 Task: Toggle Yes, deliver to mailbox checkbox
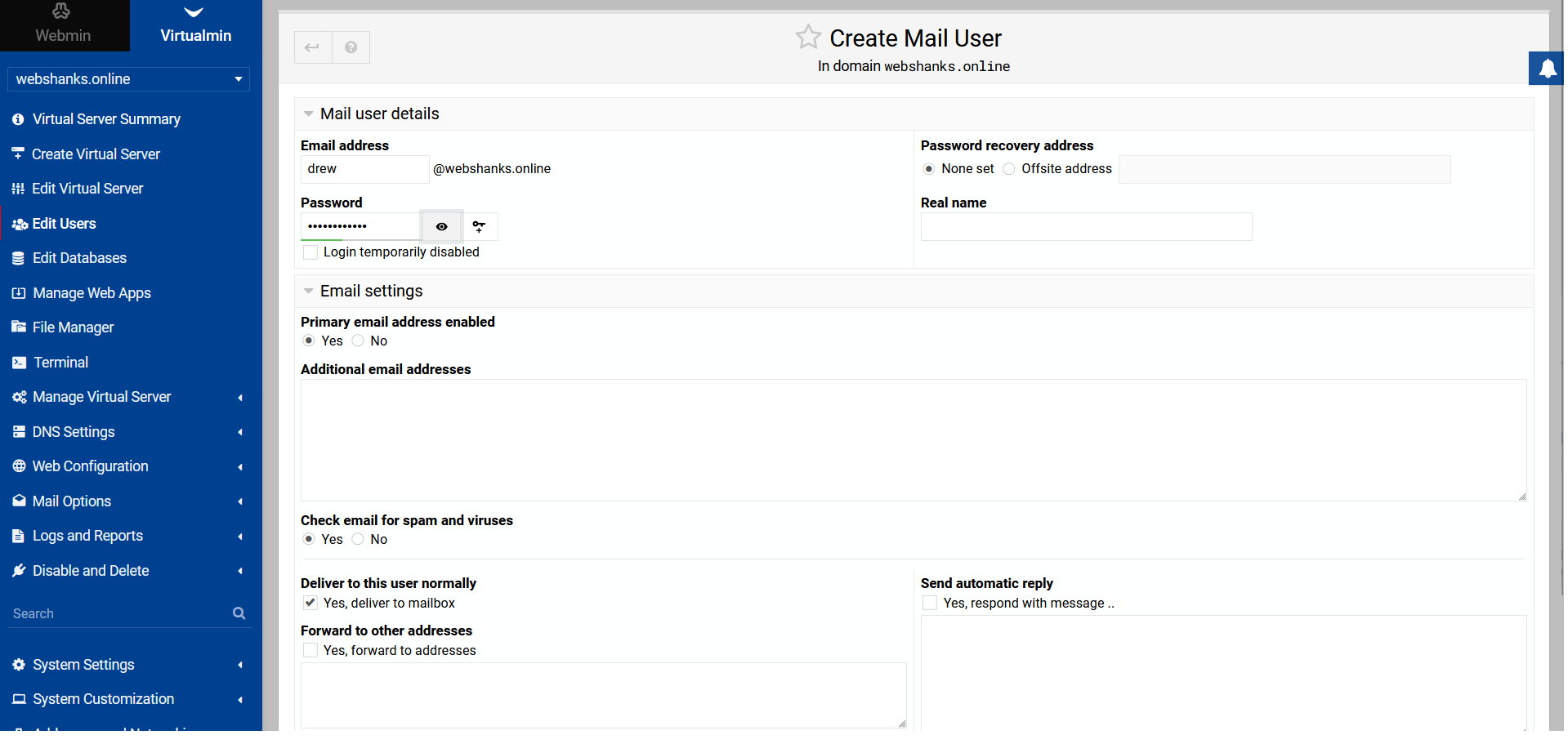click(310, 603)
